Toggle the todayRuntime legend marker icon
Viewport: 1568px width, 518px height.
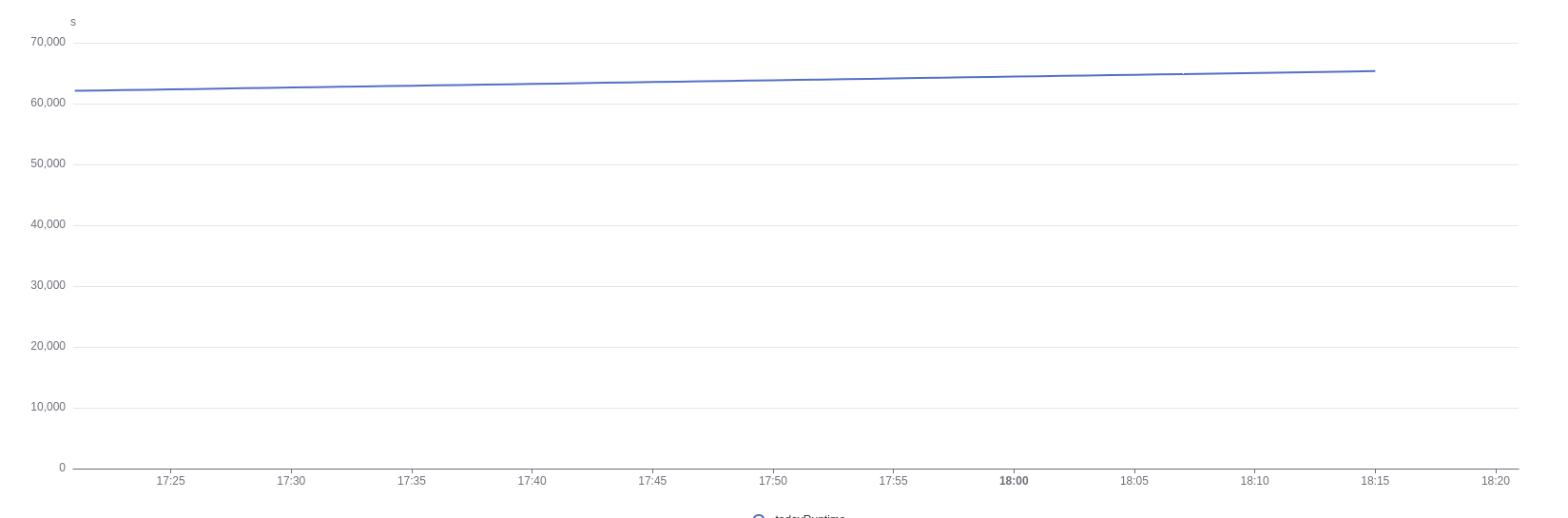tap(759, 516)
